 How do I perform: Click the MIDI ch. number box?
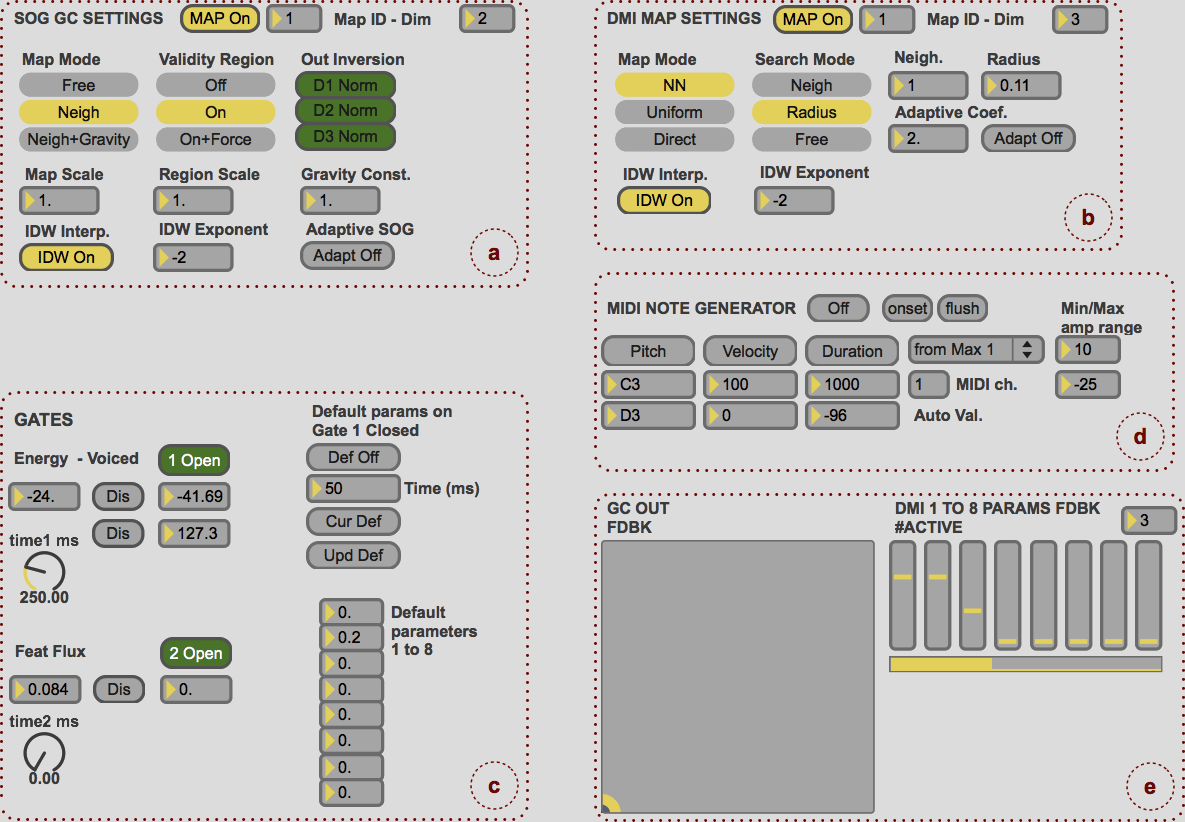tap(928, 385)
